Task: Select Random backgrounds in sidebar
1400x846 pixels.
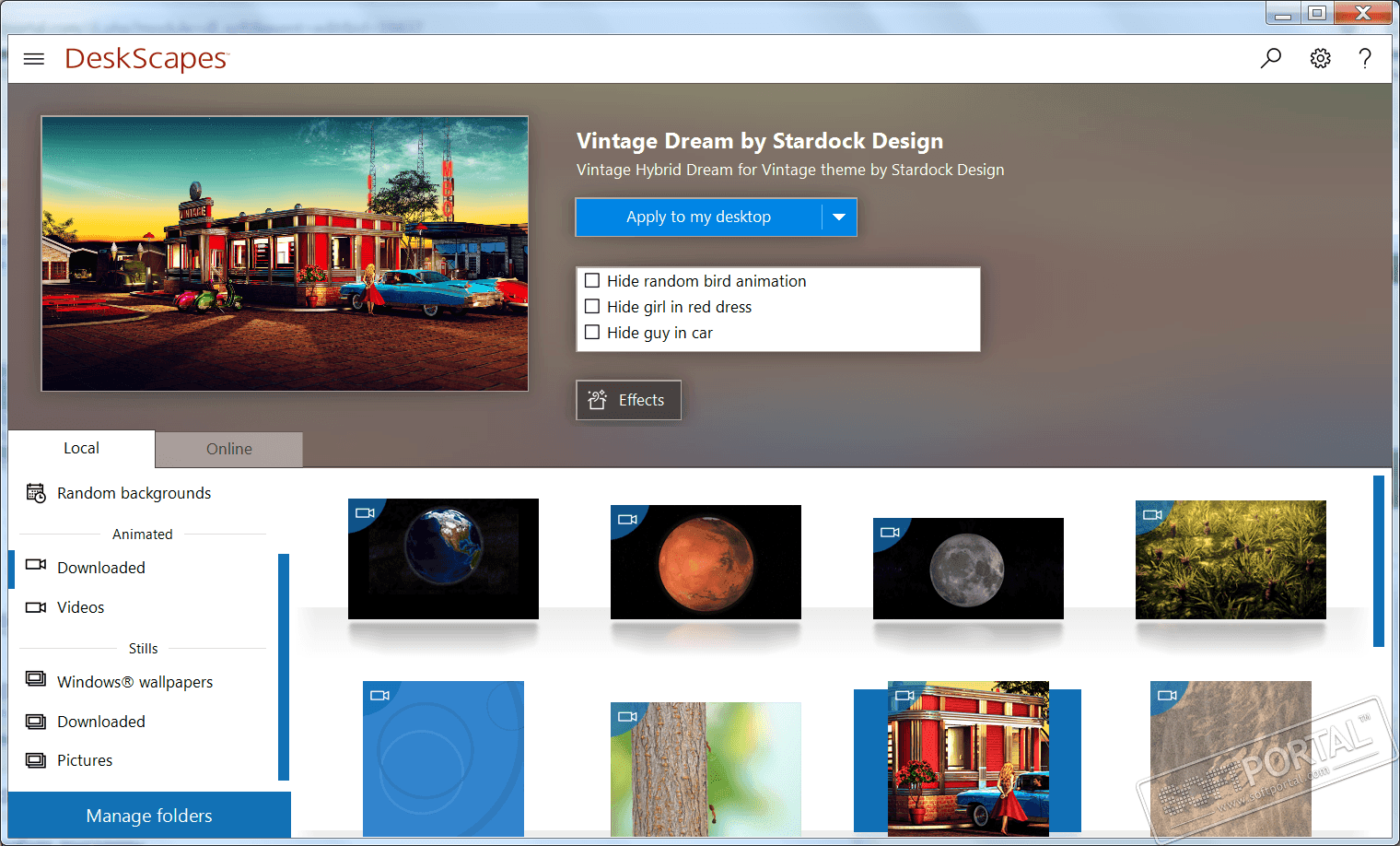Action: coord(134,493)
